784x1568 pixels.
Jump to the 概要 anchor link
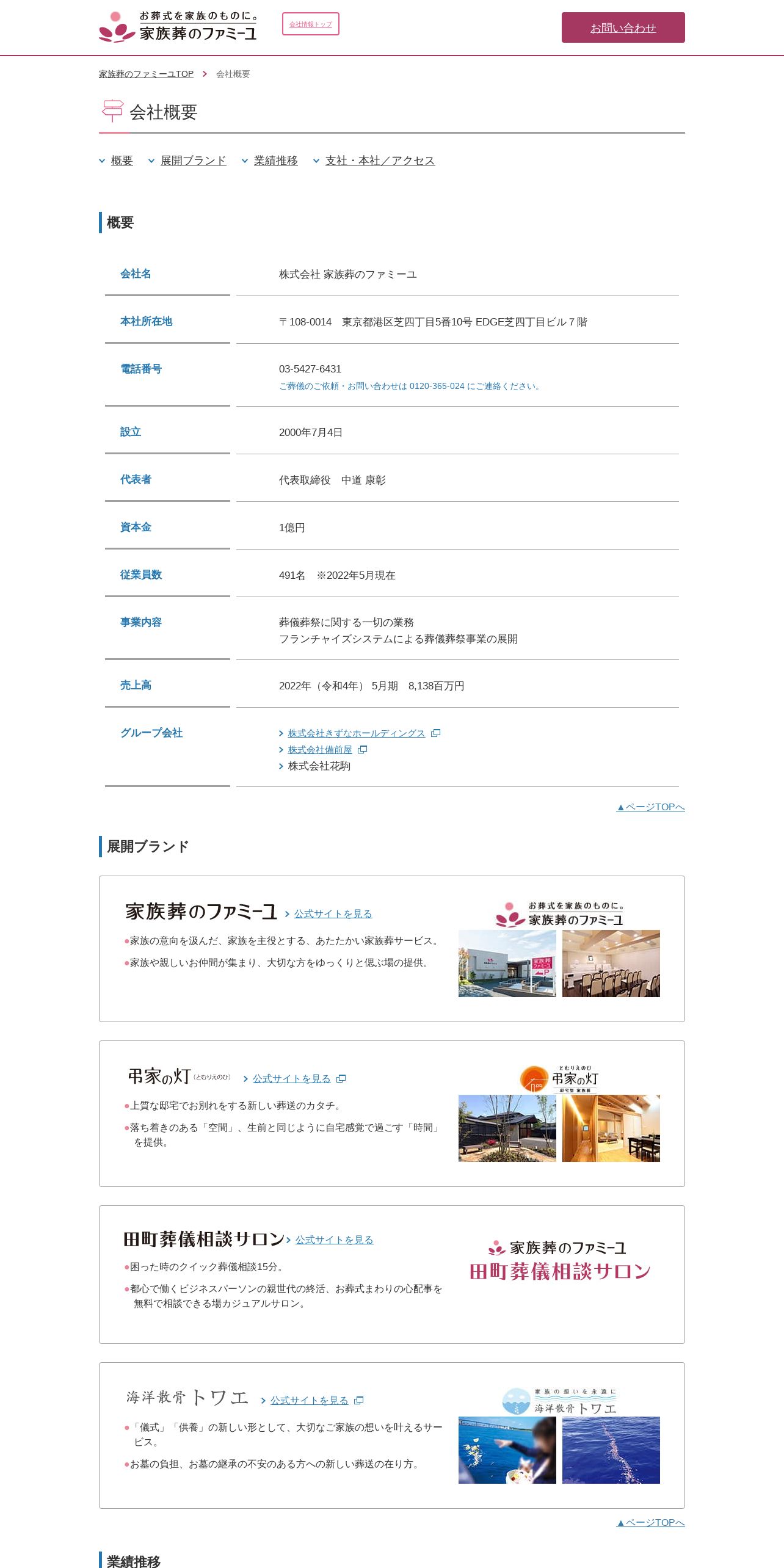coord(122,161)
